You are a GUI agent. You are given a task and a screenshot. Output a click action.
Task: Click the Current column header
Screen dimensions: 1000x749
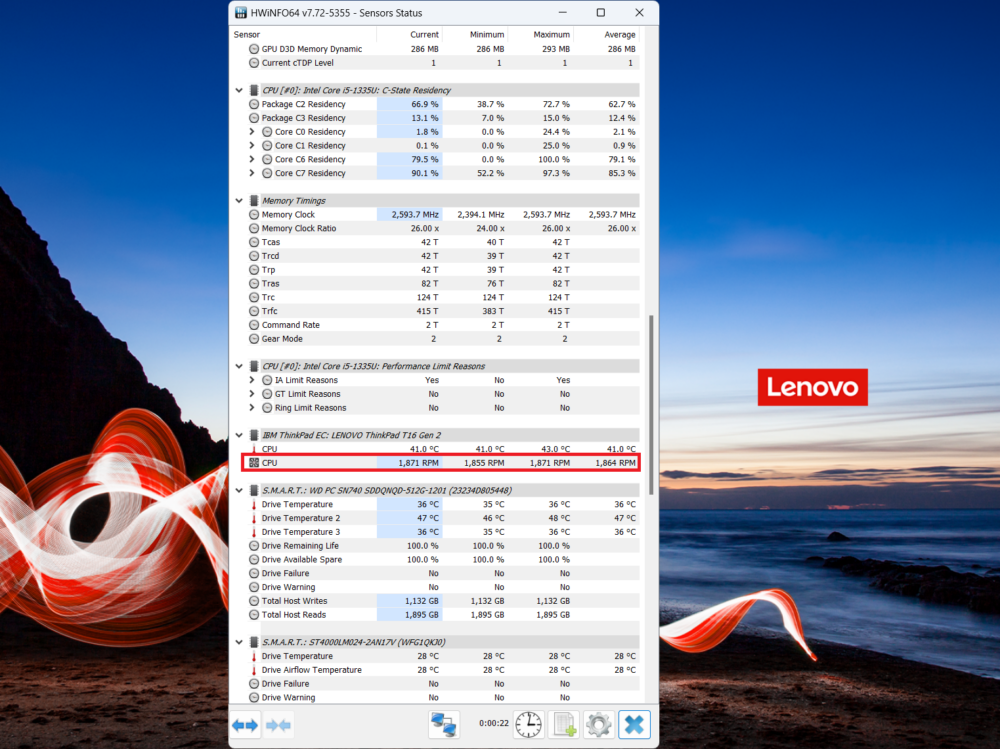424,33
